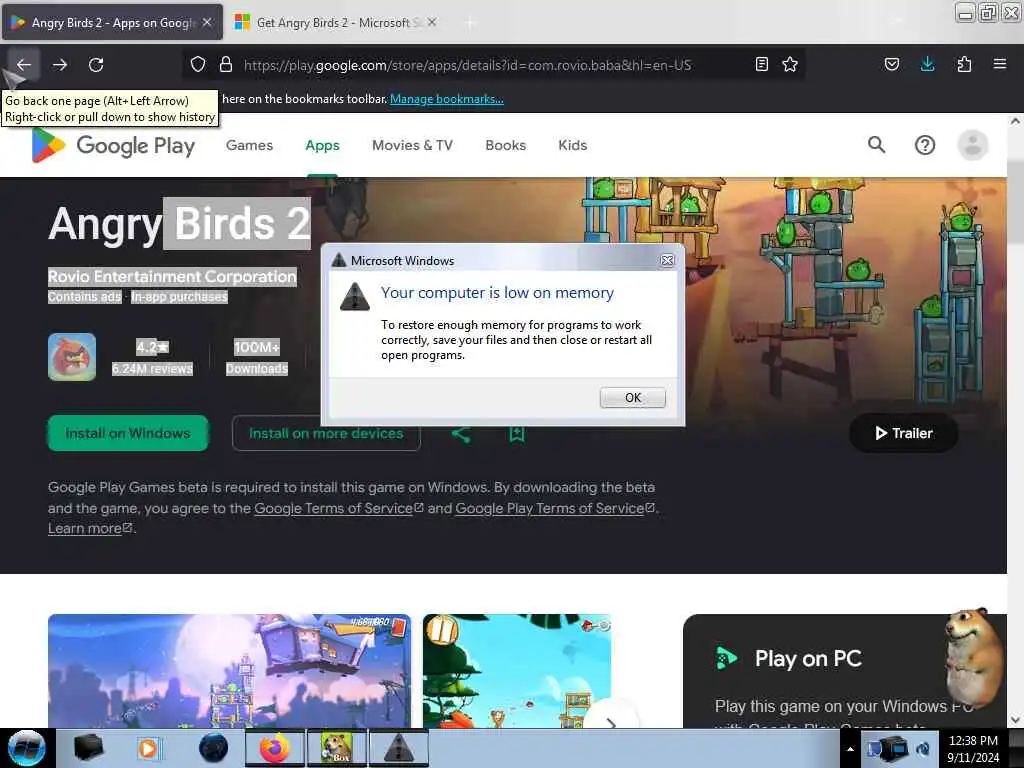
Task: Open the account avatar menu
Action: [973, 145]
